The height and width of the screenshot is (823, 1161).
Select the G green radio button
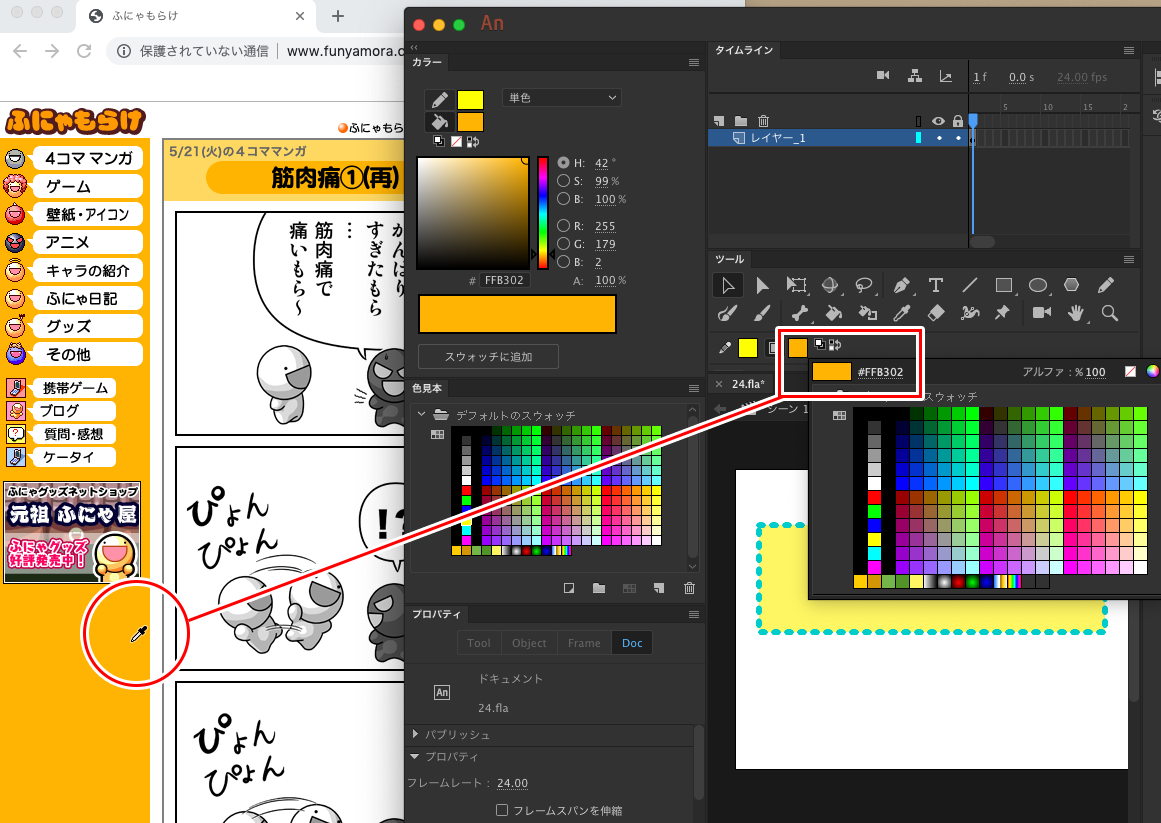[563, 243]
